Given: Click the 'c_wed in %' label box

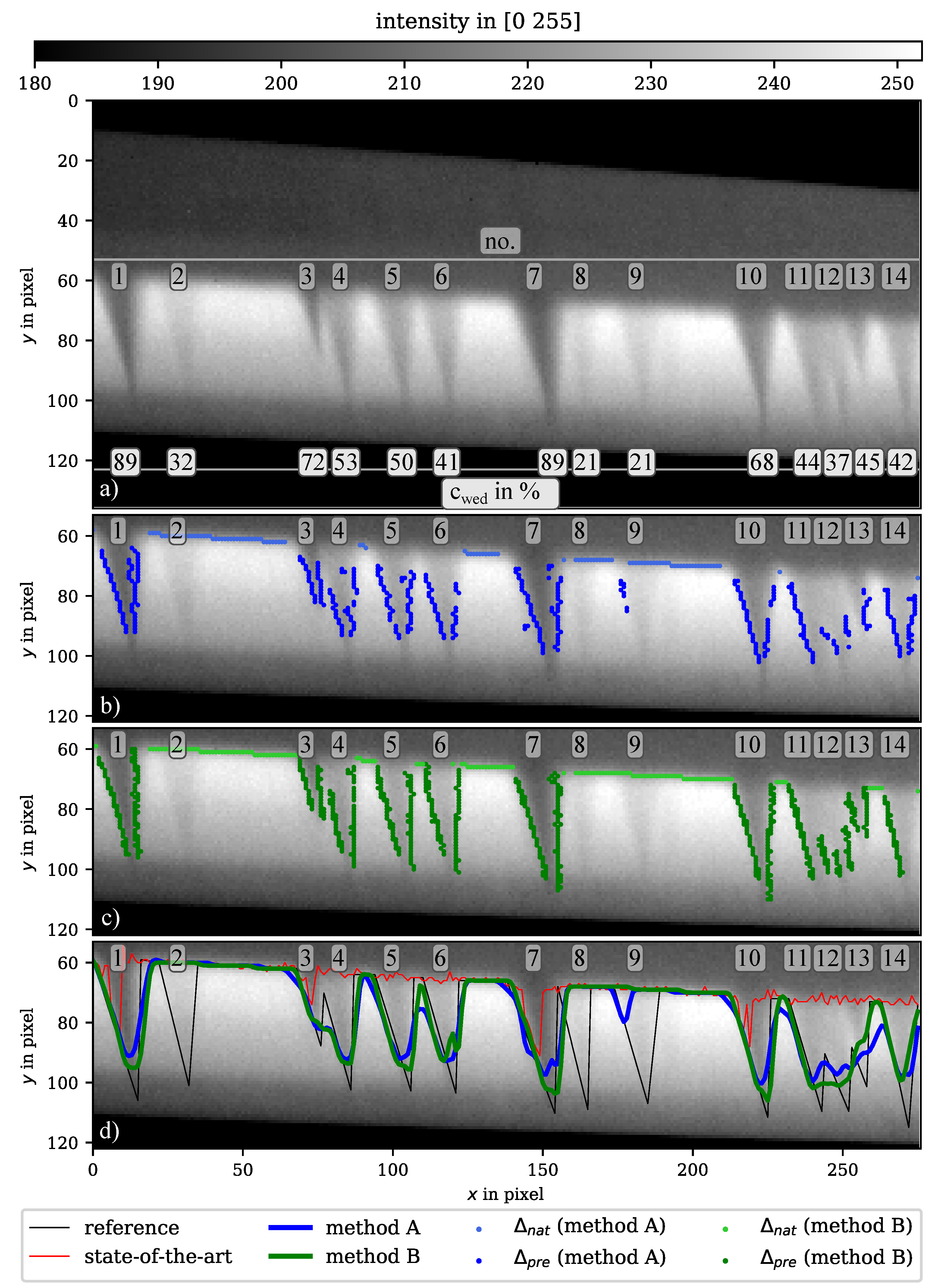Looking at the screenshot, I should [500, 493].
